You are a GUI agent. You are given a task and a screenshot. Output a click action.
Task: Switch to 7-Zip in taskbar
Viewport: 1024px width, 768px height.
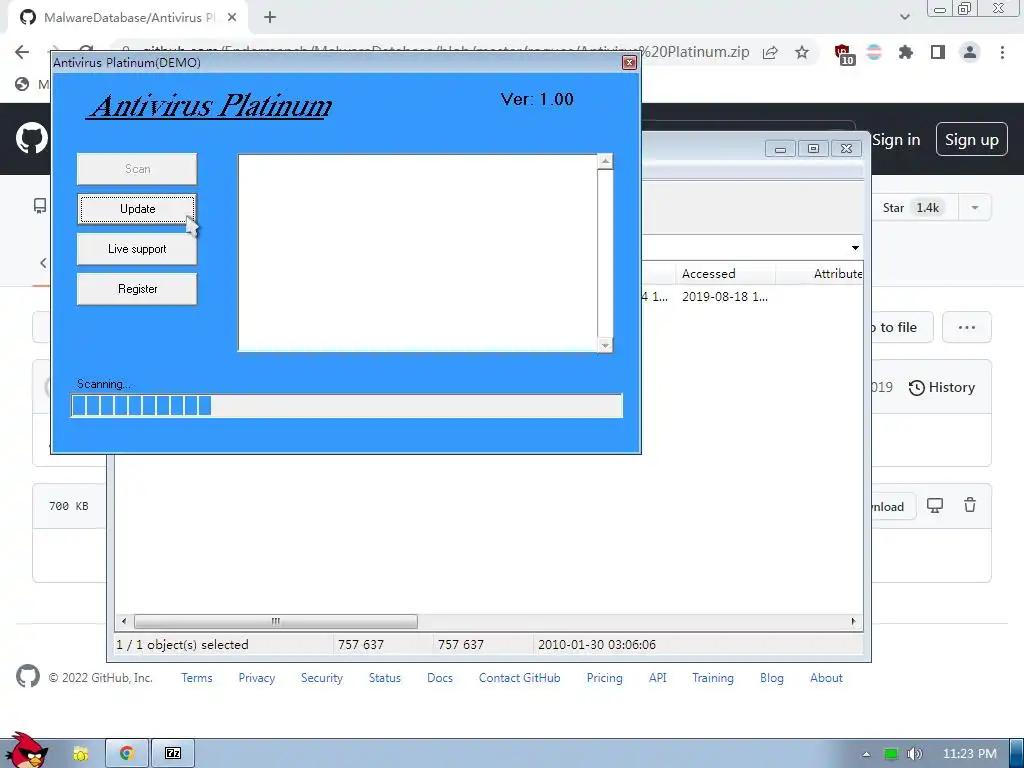pyautogui.click(x=173, y=754)
